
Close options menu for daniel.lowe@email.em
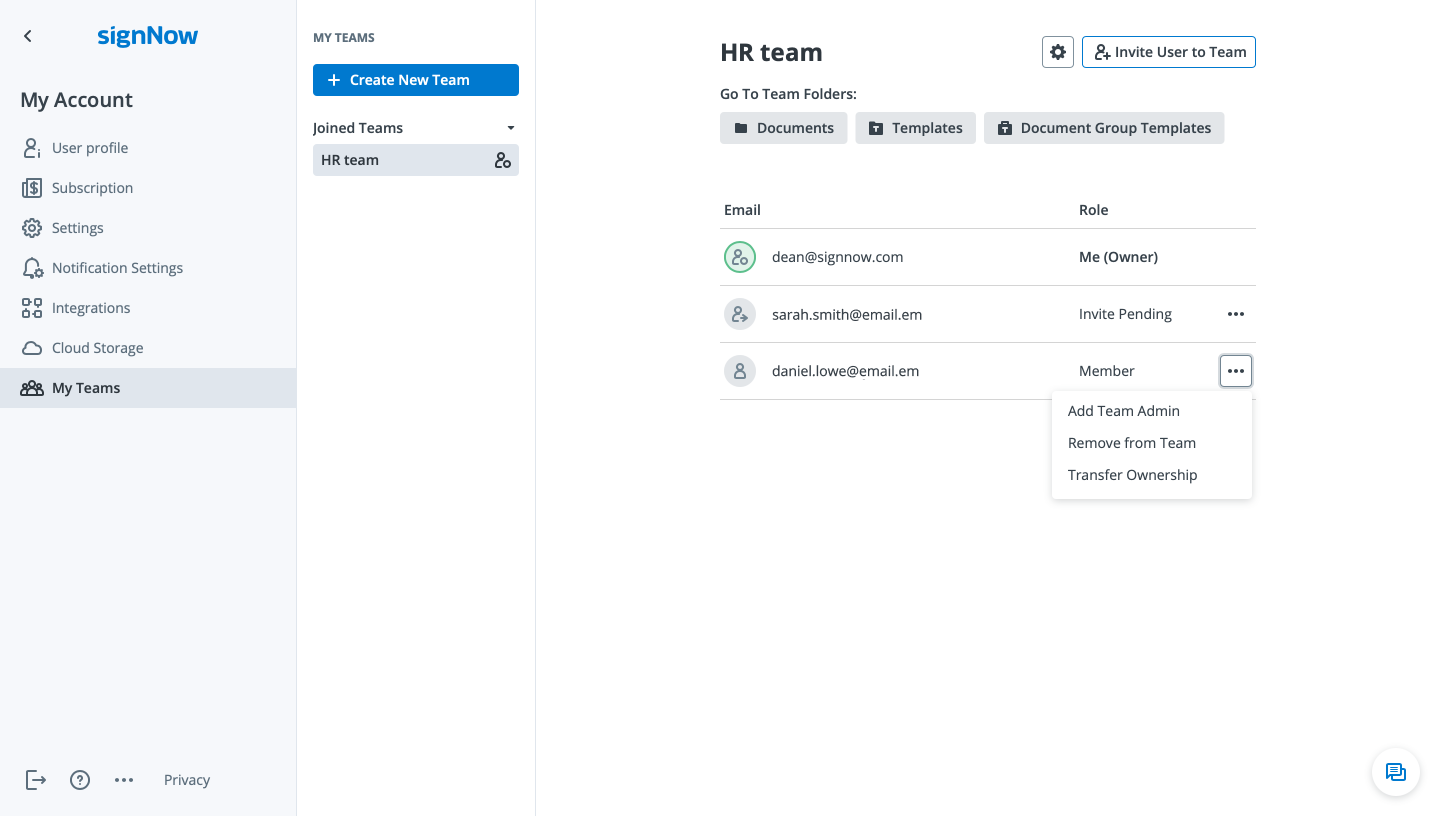[1236, 371]
